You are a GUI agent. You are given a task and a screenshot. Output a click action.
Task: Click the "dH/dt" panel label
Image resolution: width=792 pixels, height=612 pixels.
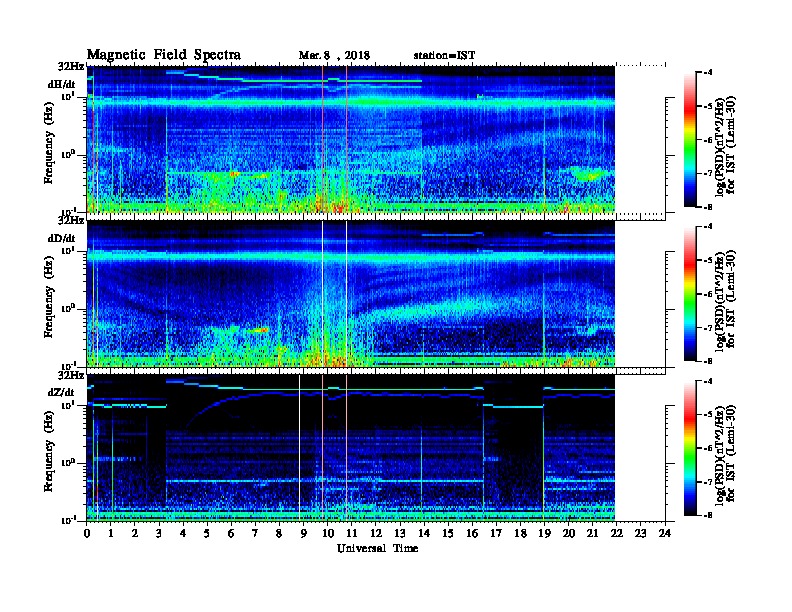(x=62, y=84)
